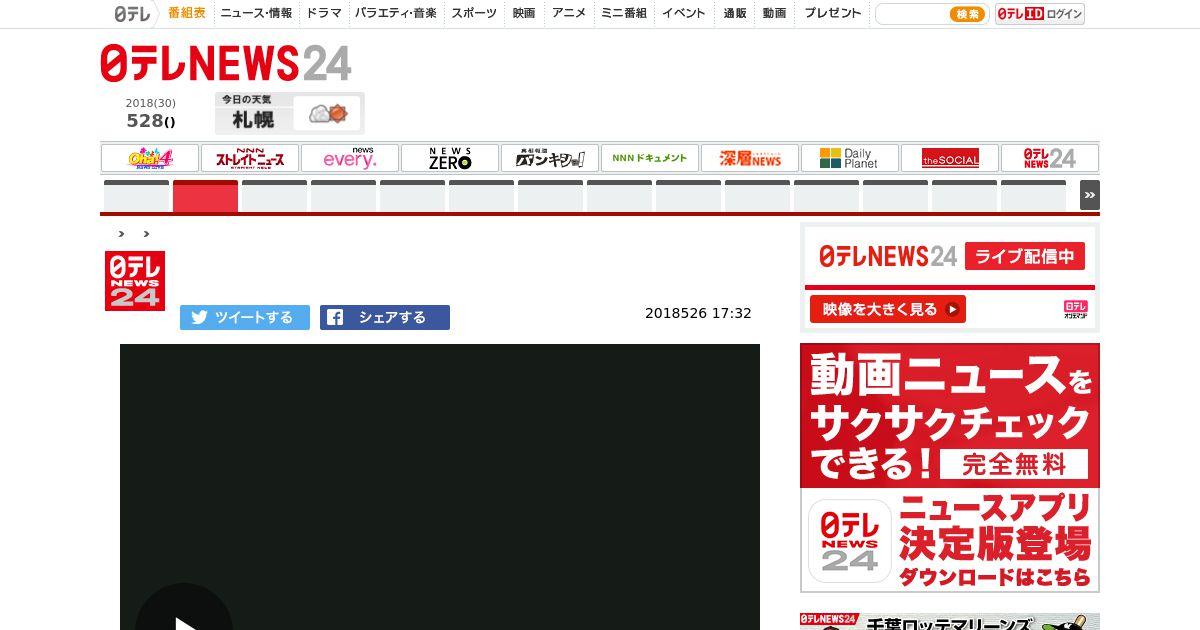Select the red active category tab
1200x630 pixels.
(205, 195)
